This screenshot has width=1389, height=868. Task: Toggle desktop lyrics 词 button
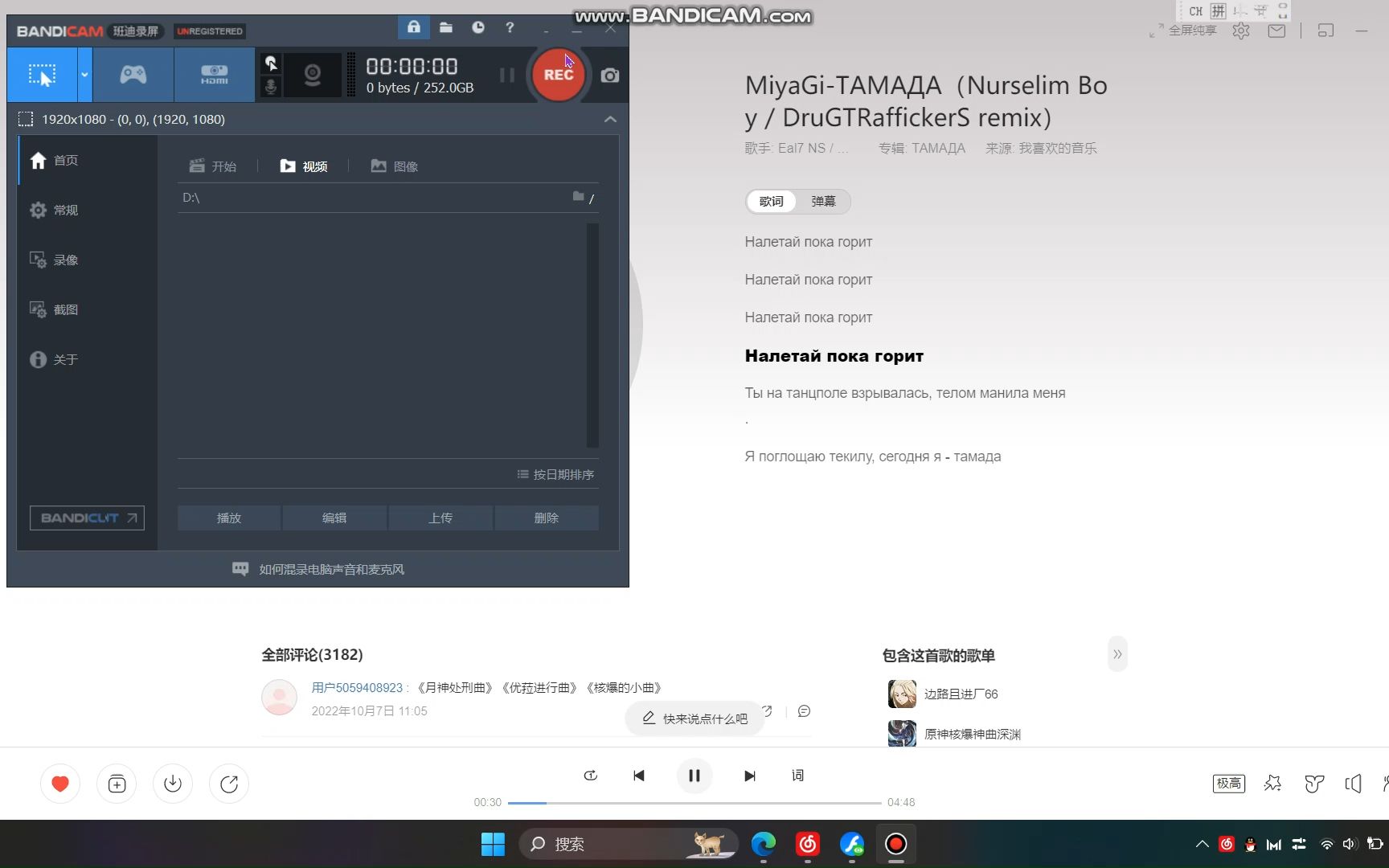[797, 776]
